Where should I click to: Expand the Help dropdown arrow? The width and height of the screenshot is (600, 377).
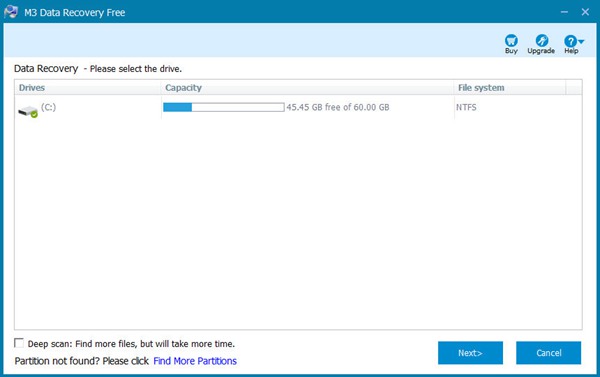[581, 41]
